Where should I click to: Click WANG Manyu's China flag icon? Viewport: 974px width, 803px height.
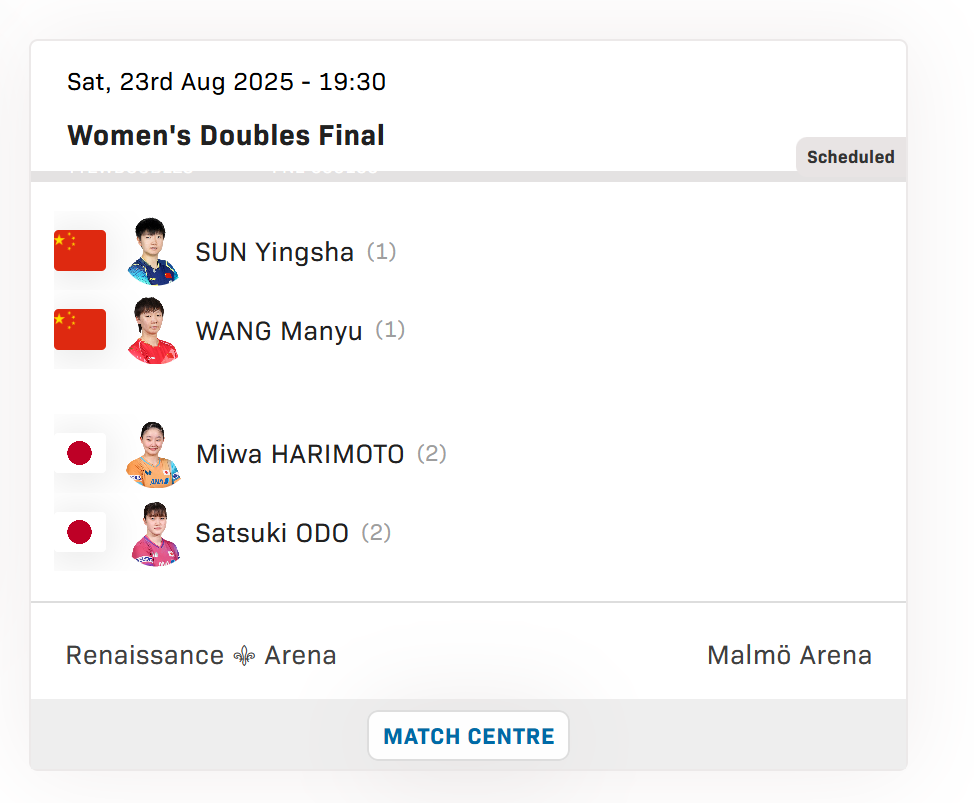80,329
